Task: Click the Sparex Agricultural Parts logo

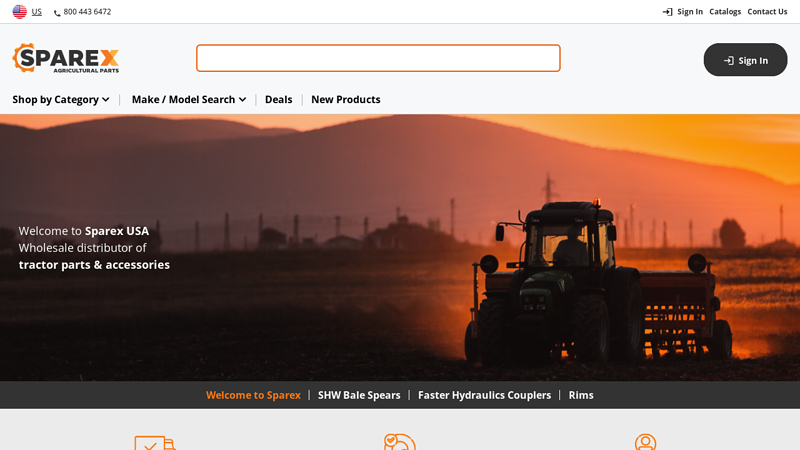Action: (x=66, y=58)
